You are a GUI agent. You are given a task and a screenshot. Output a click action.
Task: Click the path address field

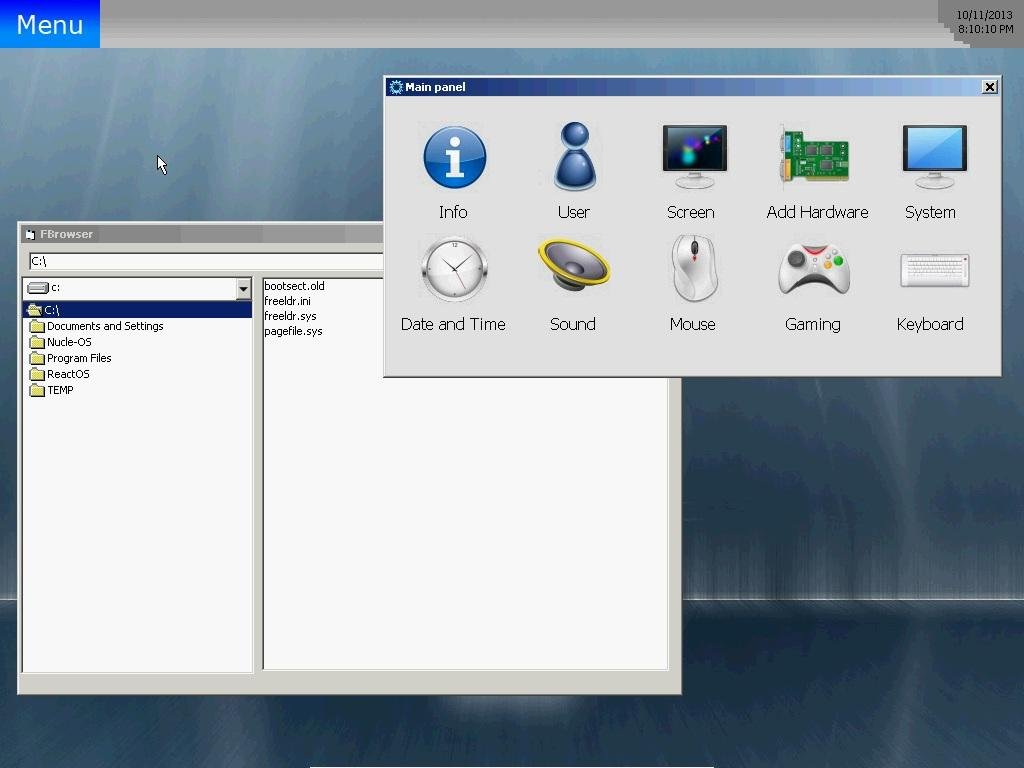(205, 261)
